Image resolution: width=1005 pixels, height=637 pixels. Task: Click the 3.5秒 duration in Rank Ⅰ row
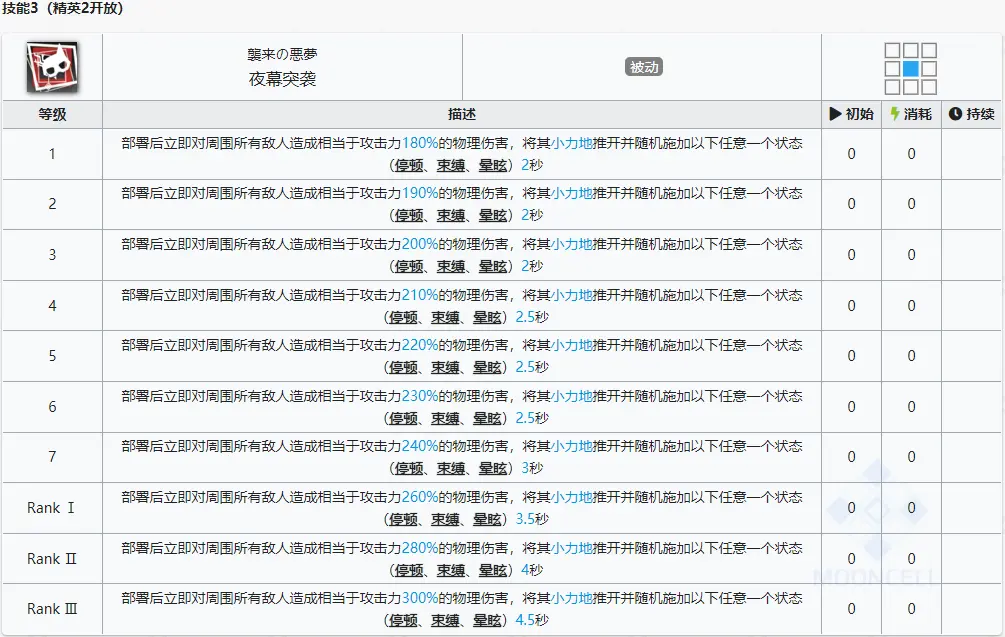532,518
